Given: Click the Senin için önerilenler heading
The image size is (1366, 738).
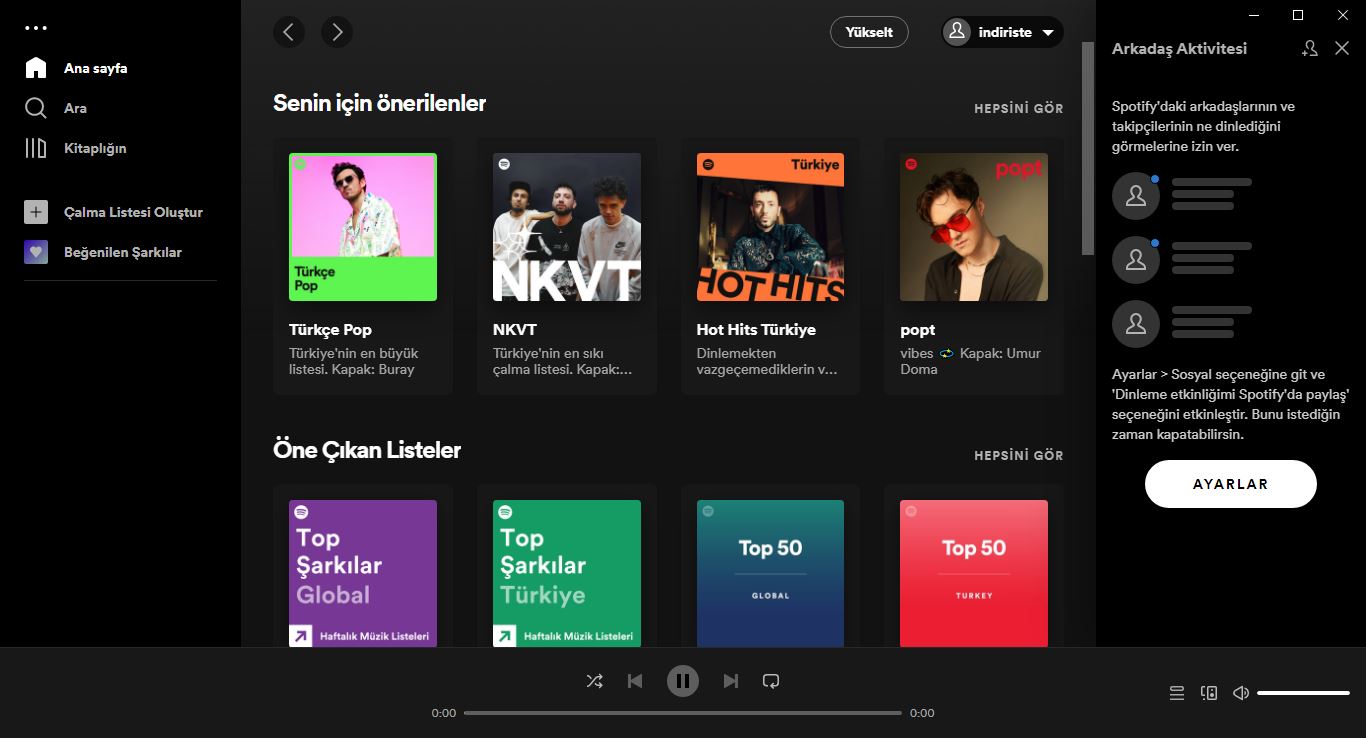Looking at the screenshot, I should coord(380,103).
